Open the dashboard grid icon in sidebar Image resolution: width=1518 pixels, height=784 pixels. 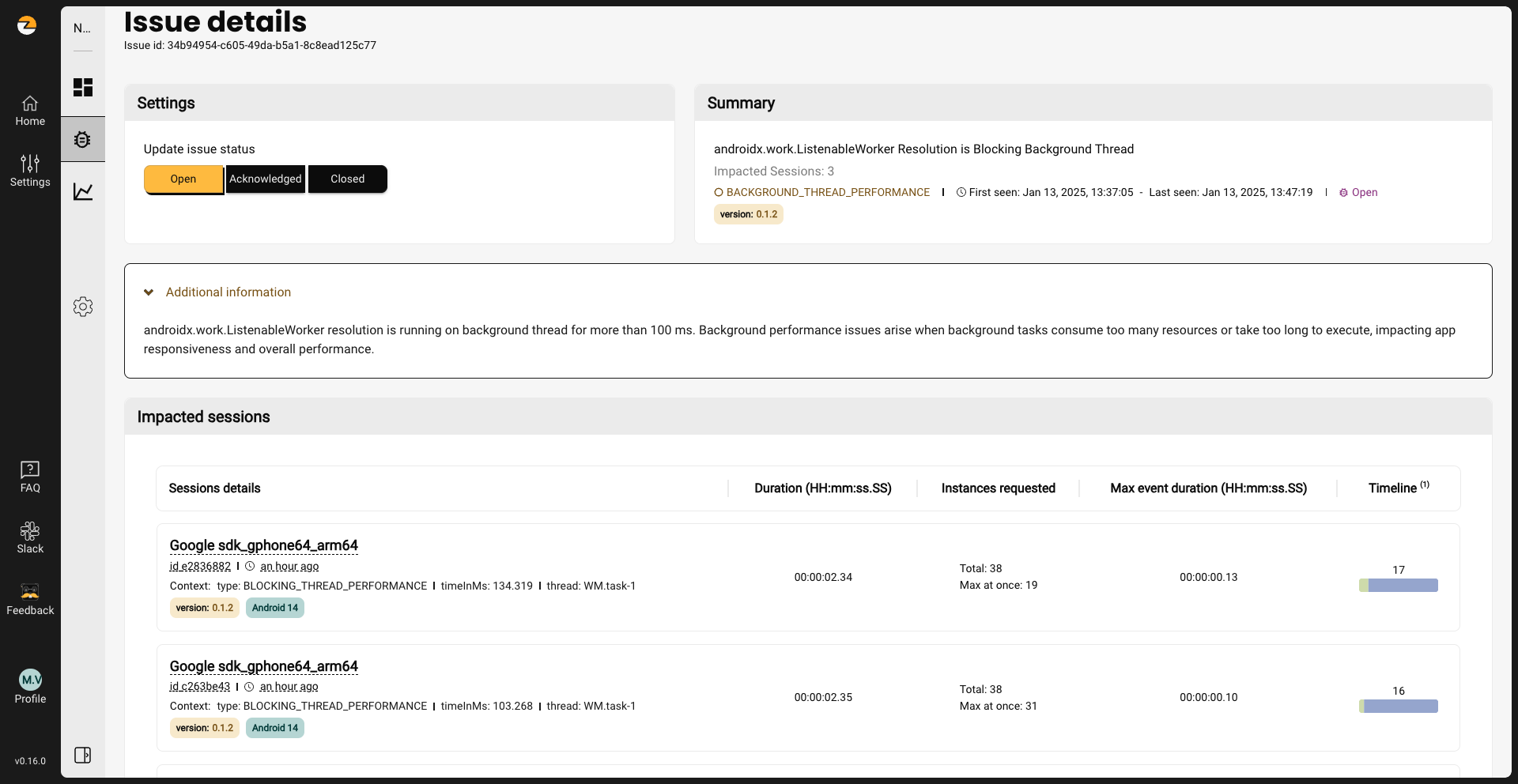[83, 87]
